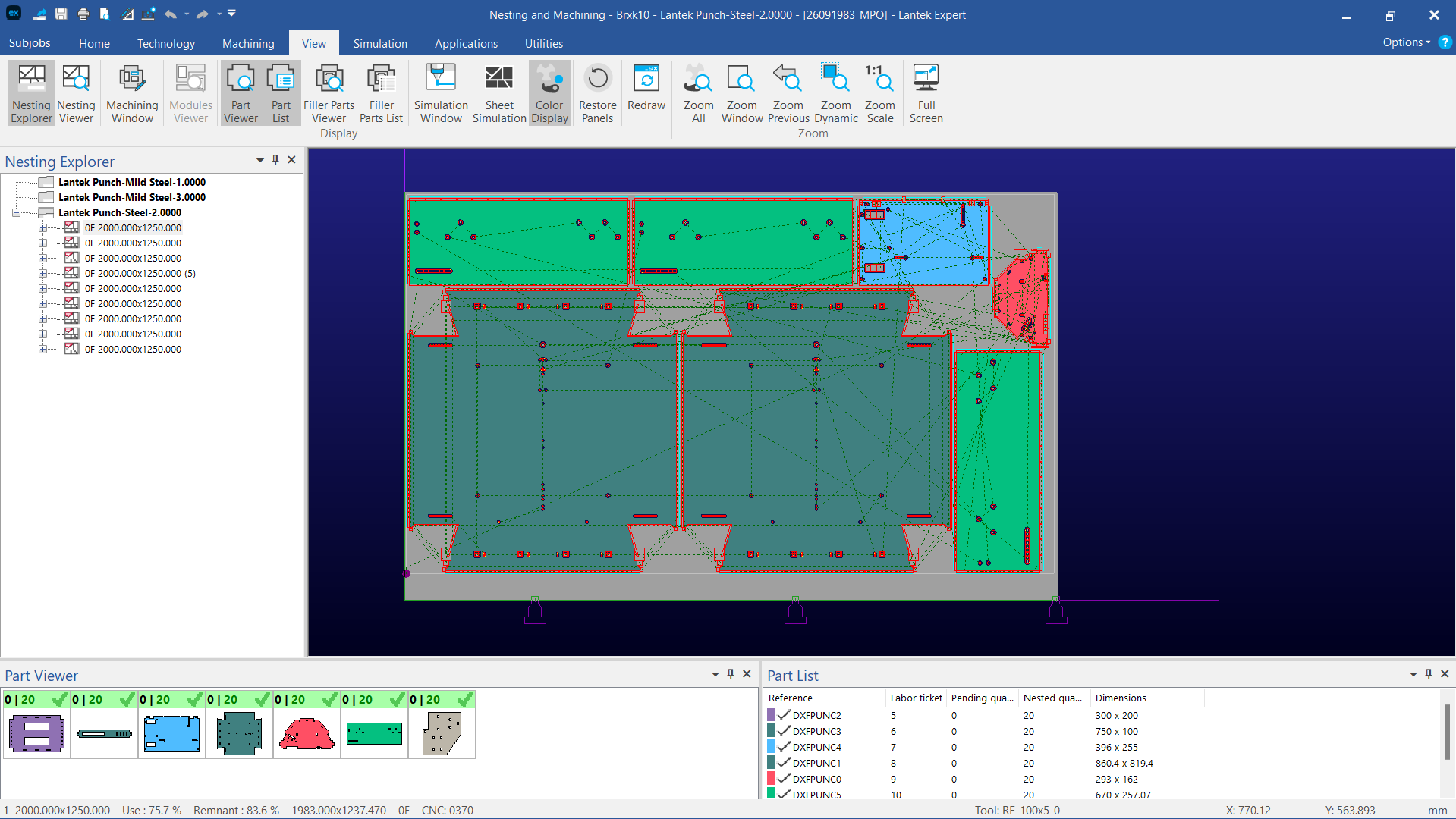Click the Sheet Simulation icon
The image size is (1456, 819).
[x=498, y=93]
